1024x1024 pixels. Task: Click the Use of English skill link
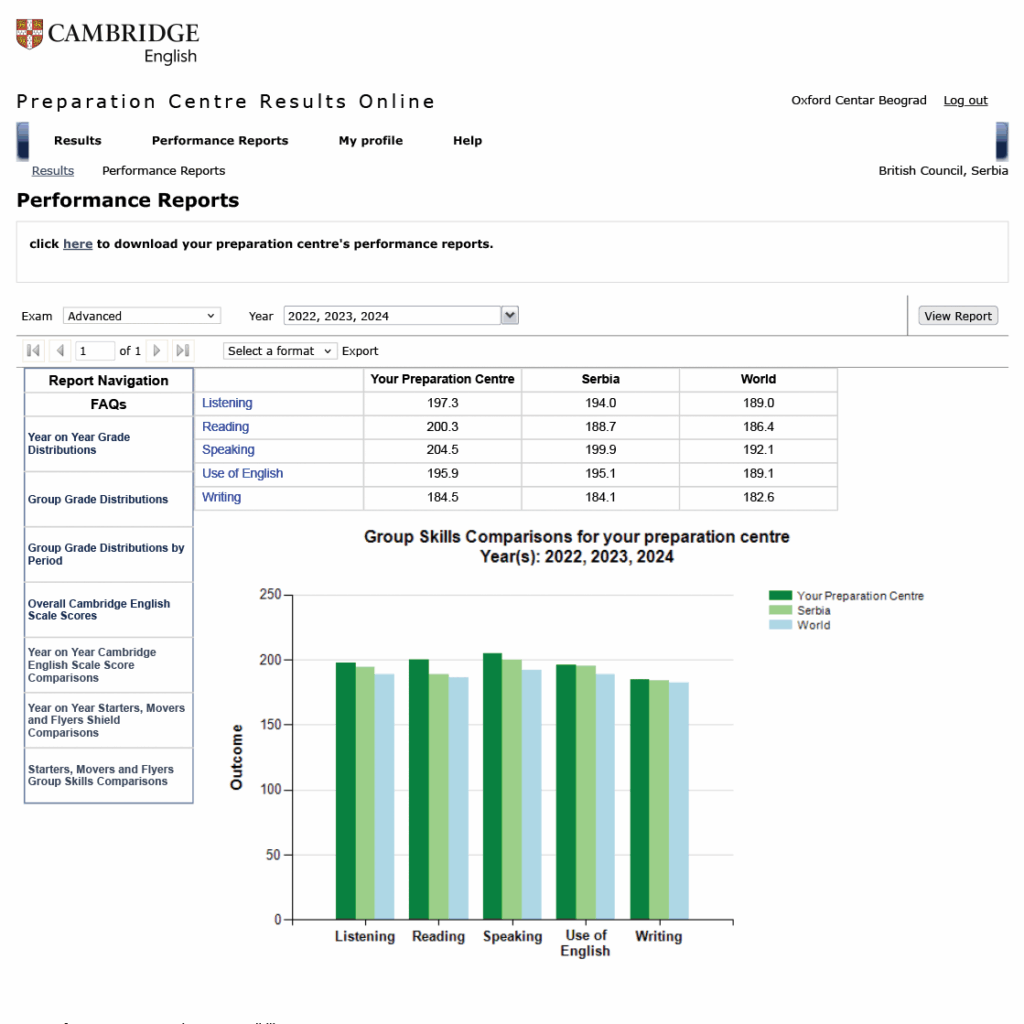(x=242, y=473)
